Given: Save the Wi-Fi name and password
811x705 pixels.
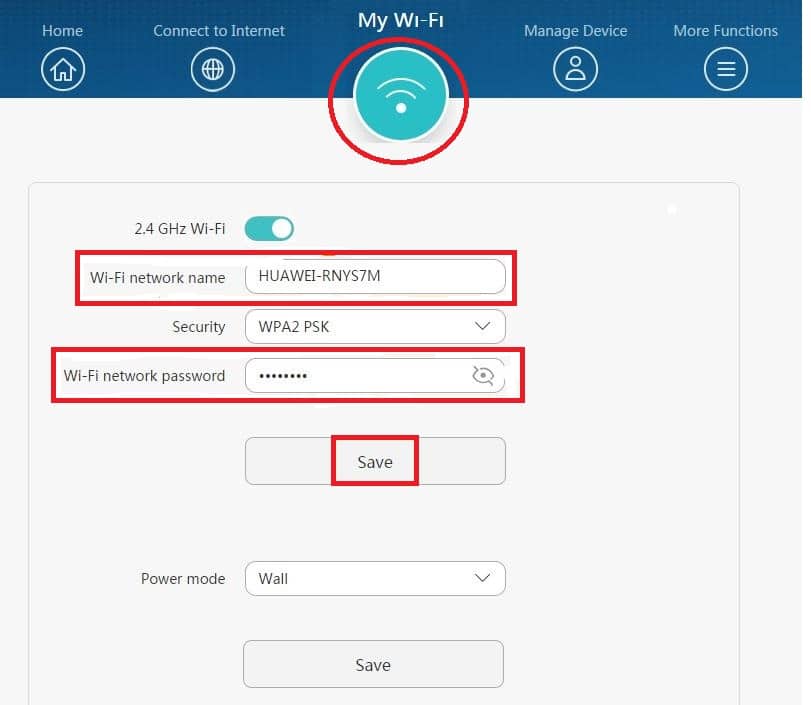Looking at the screenshot, I should coord(375,461).
